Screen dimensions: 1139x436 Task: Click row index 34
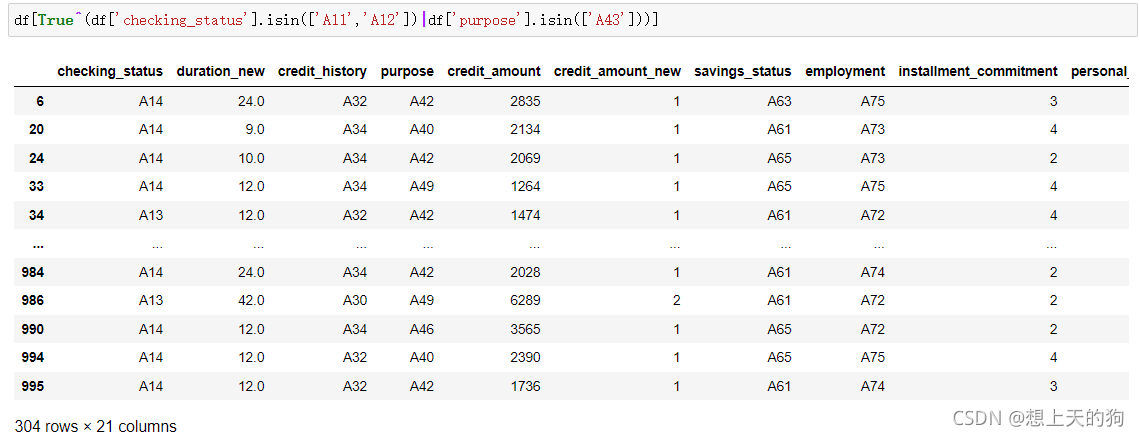tap(36, 215)
